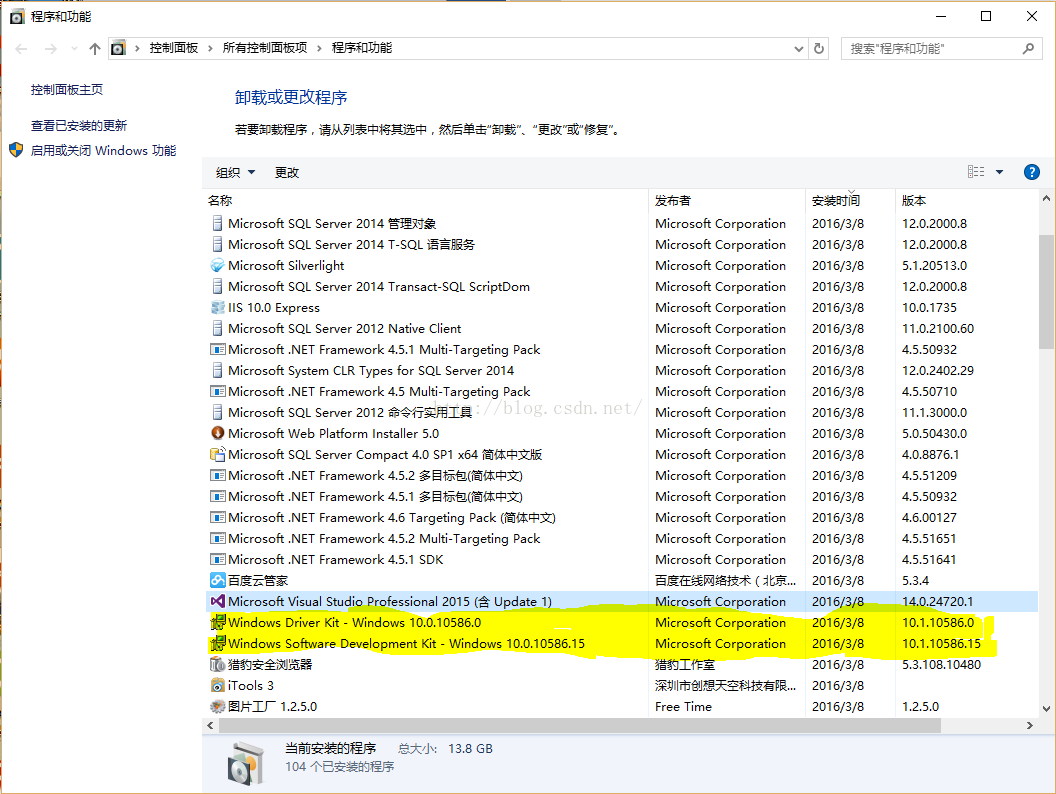
Task: Click the Forward navigation arrow
Action: (51, 48)
